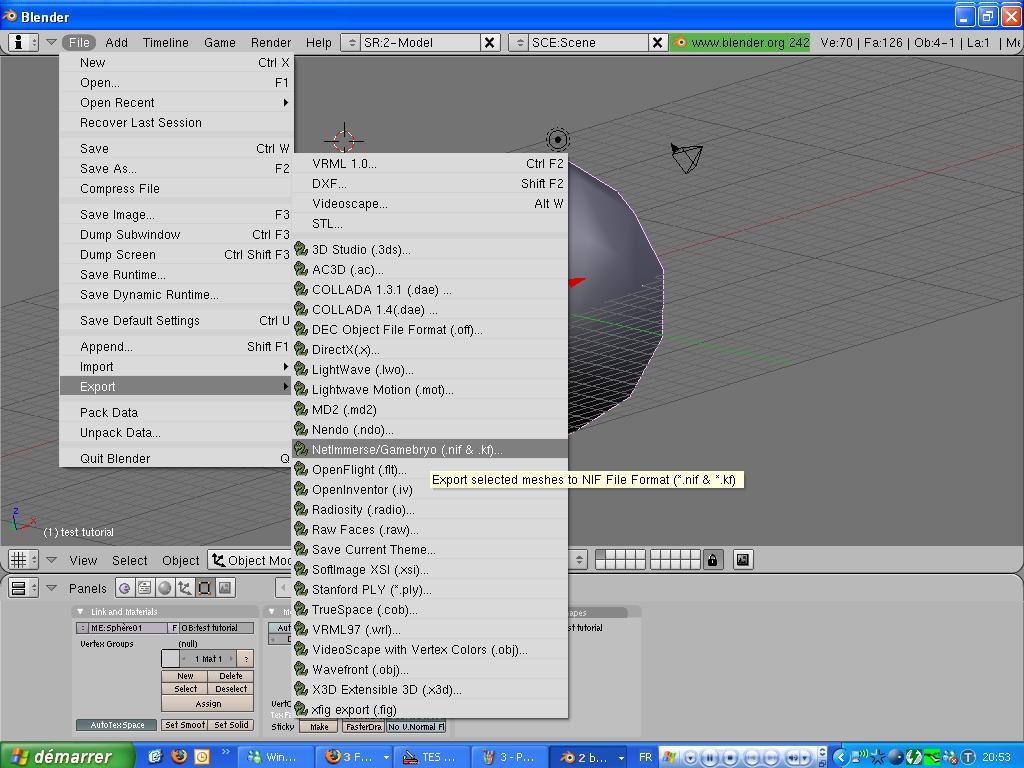Select the Script context icon

pos(144,588)
